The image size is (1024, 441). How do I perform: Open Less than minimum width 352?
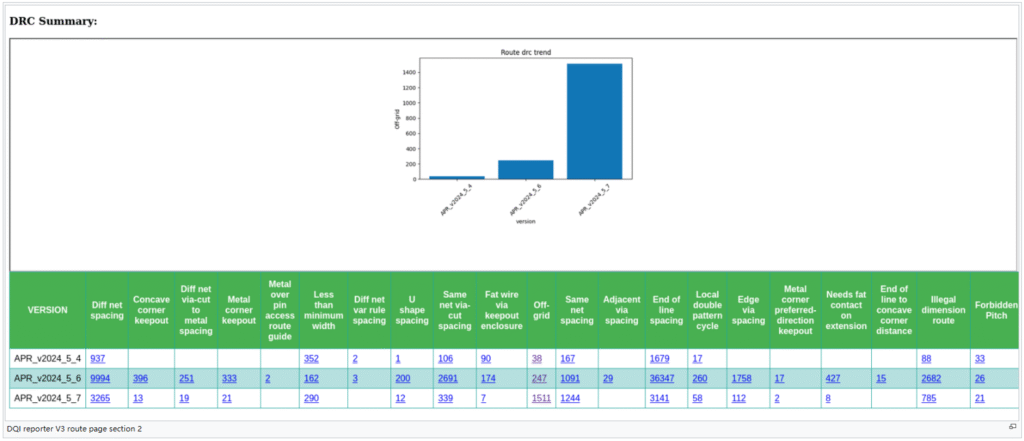310,358
